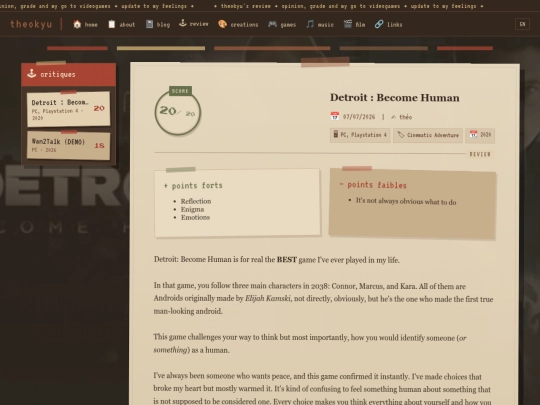Click the 18 score on Wan2Talk card
This screenshot has width=540, height=405.
pos(100,145)
